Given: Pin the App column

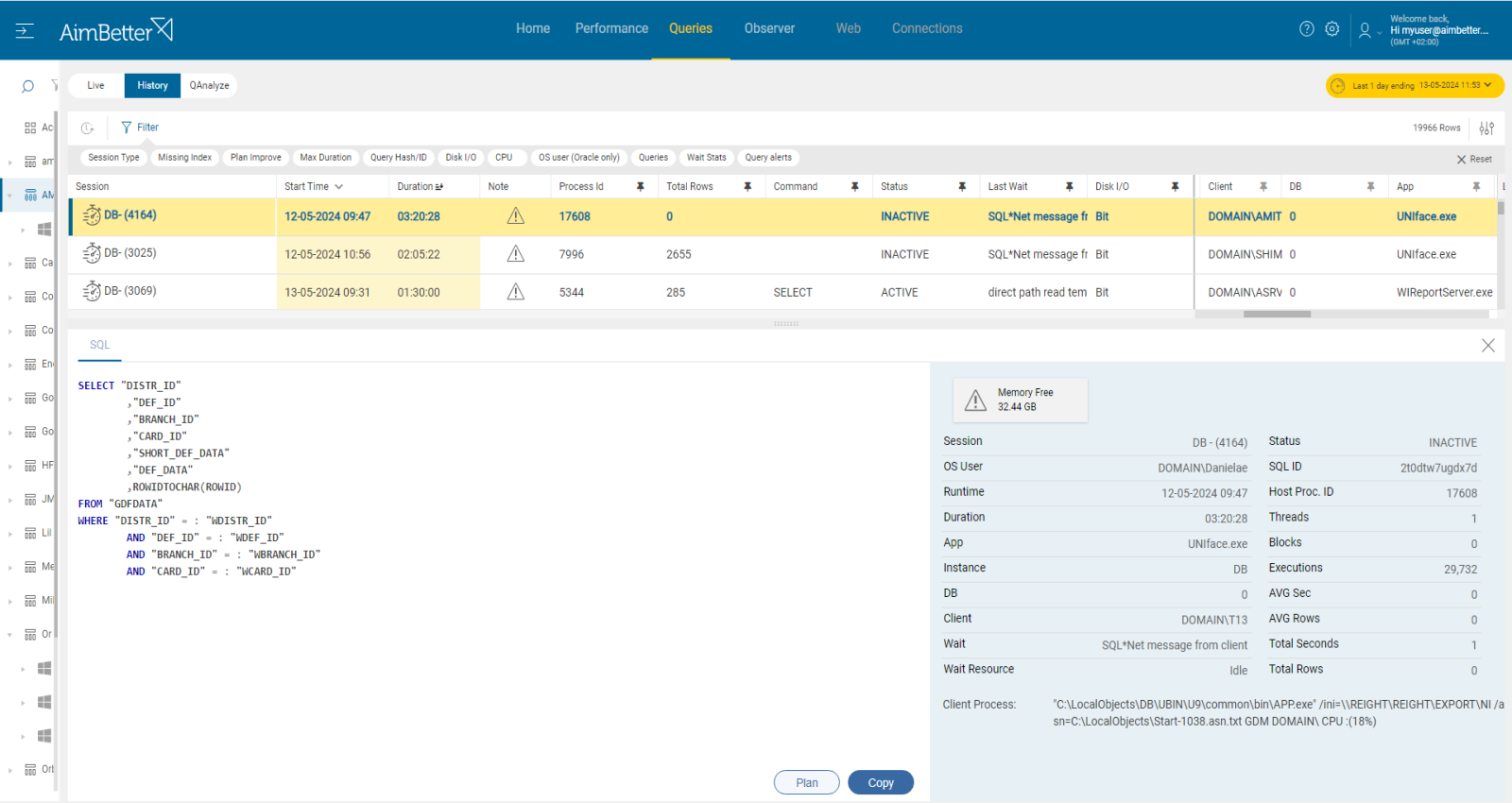Looking at the screenshot, I should coord(1476,187).
